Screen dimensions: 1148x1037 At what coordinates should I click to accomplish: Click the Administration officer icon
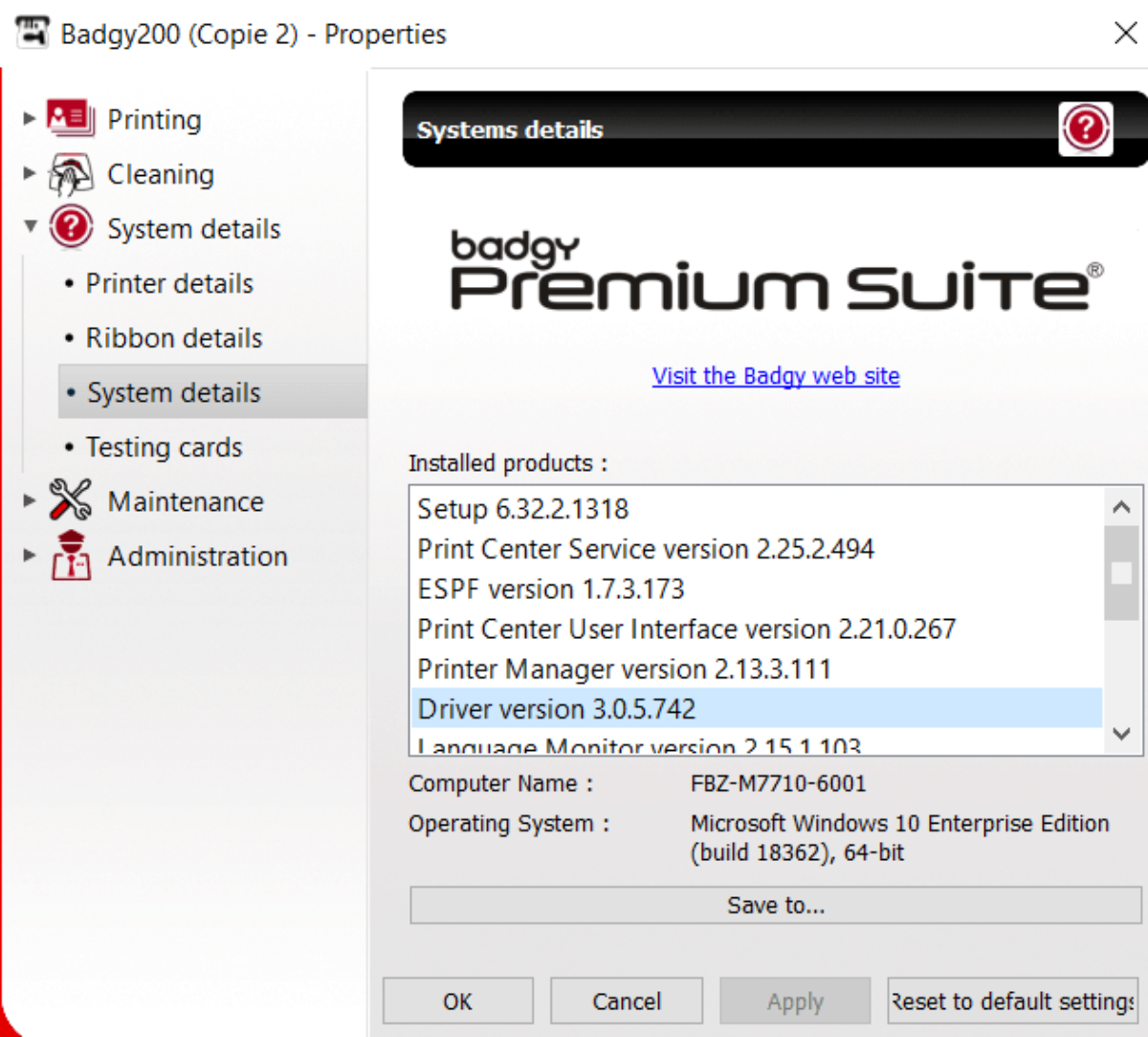click(71, 556)
